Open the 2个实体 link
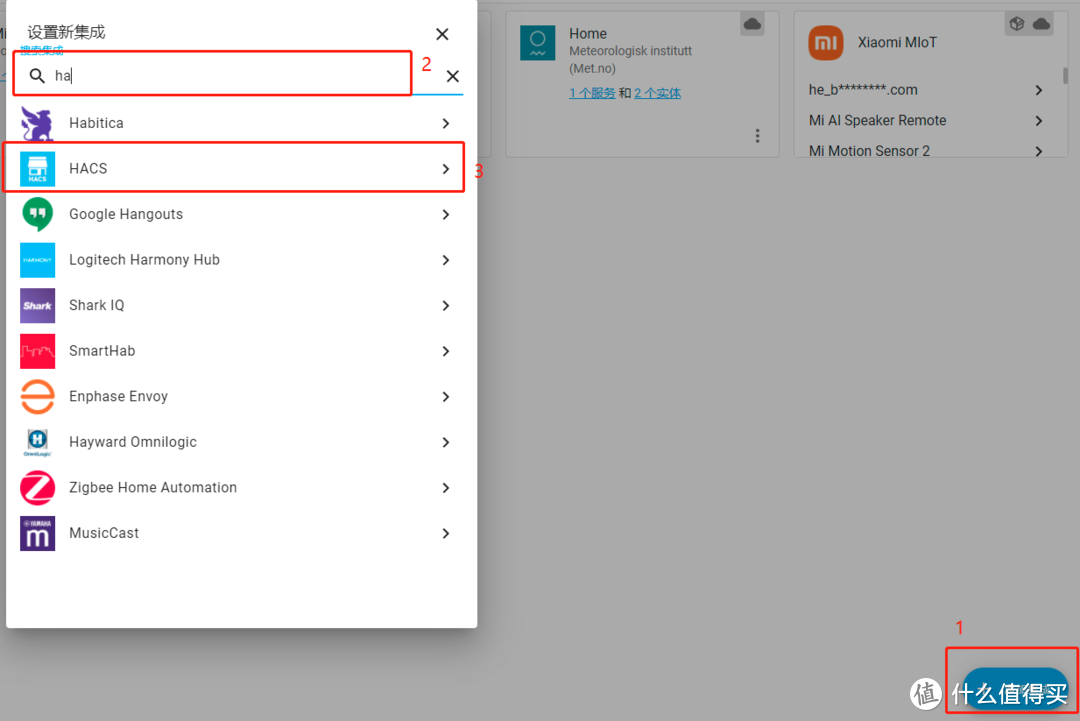The height and width of the screenshot is (721, 1080). click(657, 93)
